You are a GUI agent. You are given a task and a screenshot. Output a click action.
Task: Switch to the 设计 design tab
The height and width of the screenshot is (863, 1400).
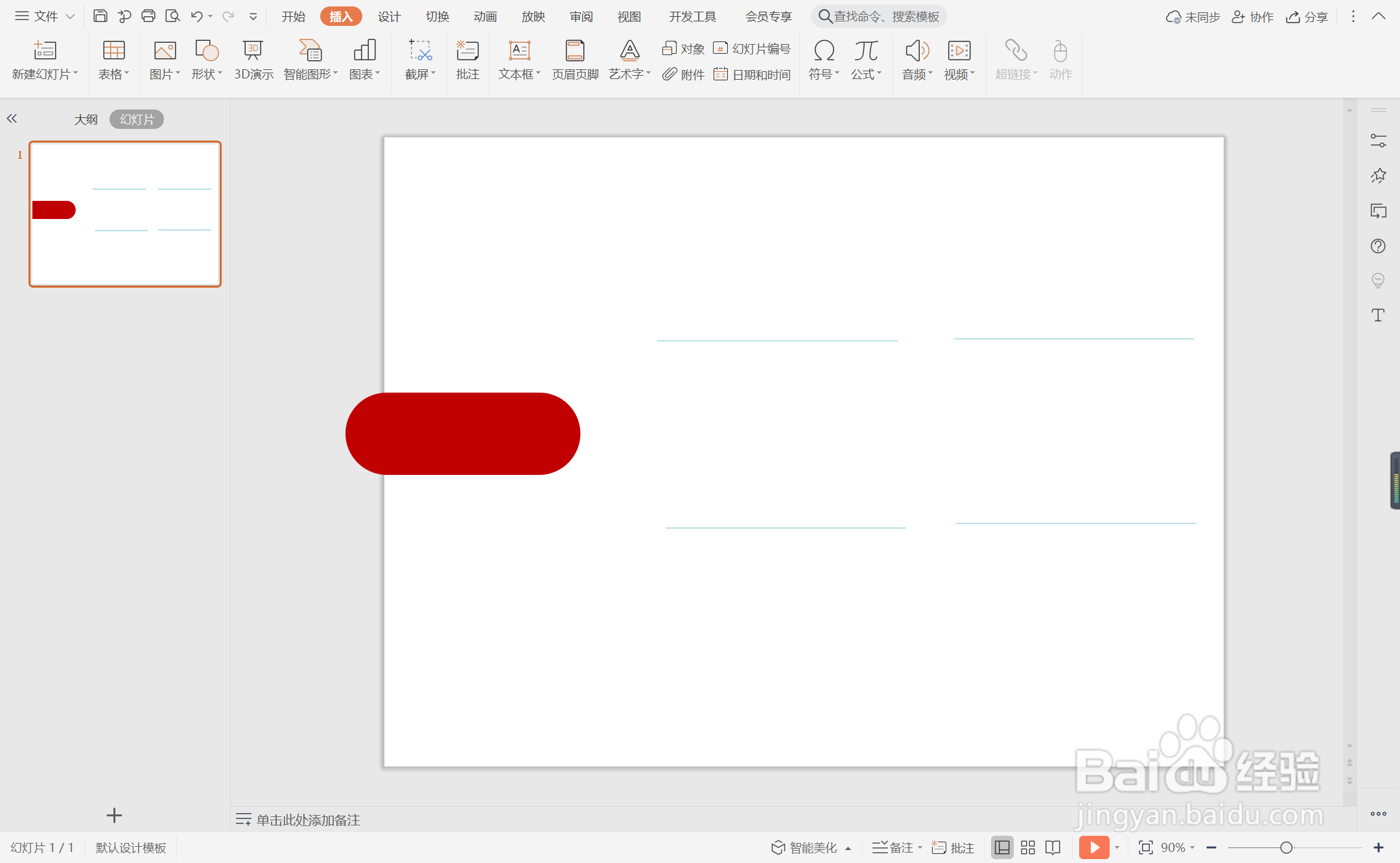pos(389,16)
